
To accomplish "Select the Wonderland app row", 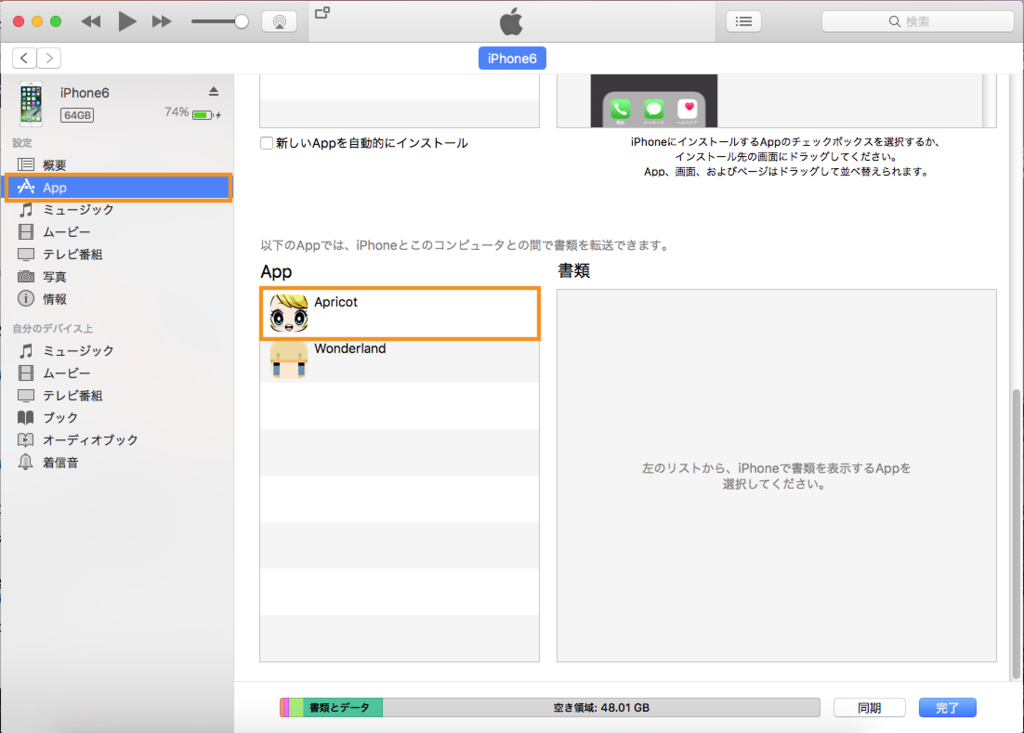I will point(400,360).
